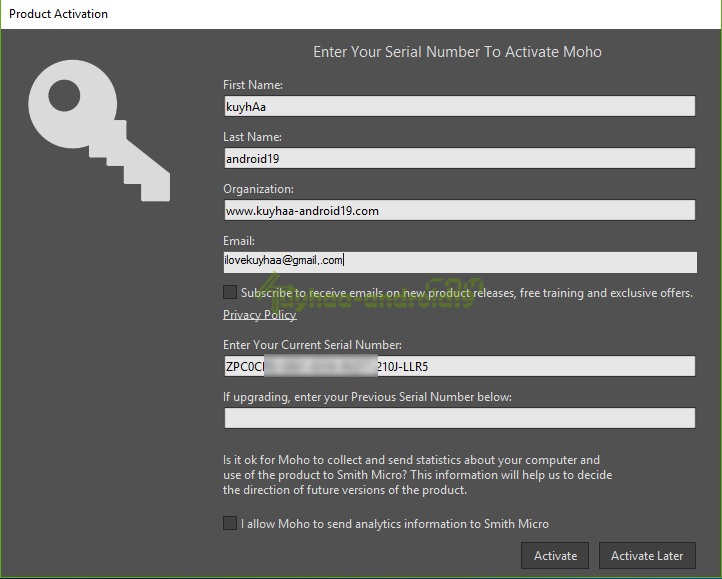The image size is (722, 579).
Task: Click the grey key icon
Action: coord(99,130)
